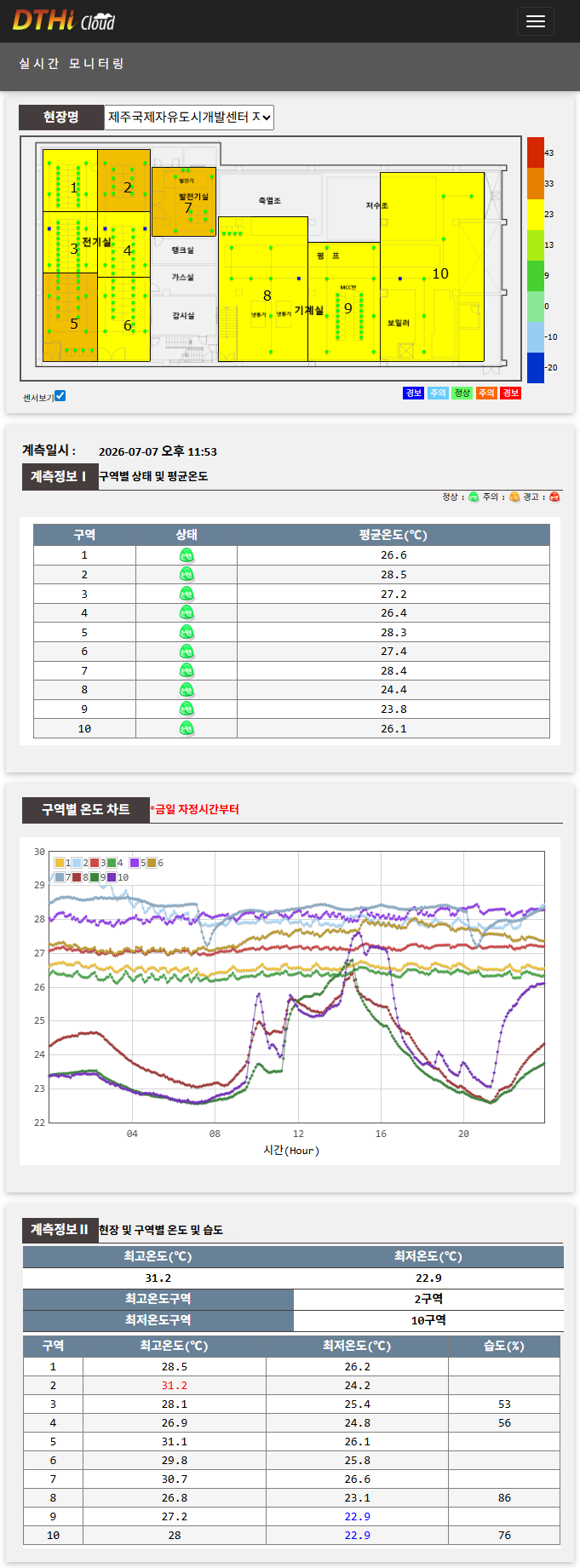
Task: Click the green status icon for zone 4
Action: point(187,613)
